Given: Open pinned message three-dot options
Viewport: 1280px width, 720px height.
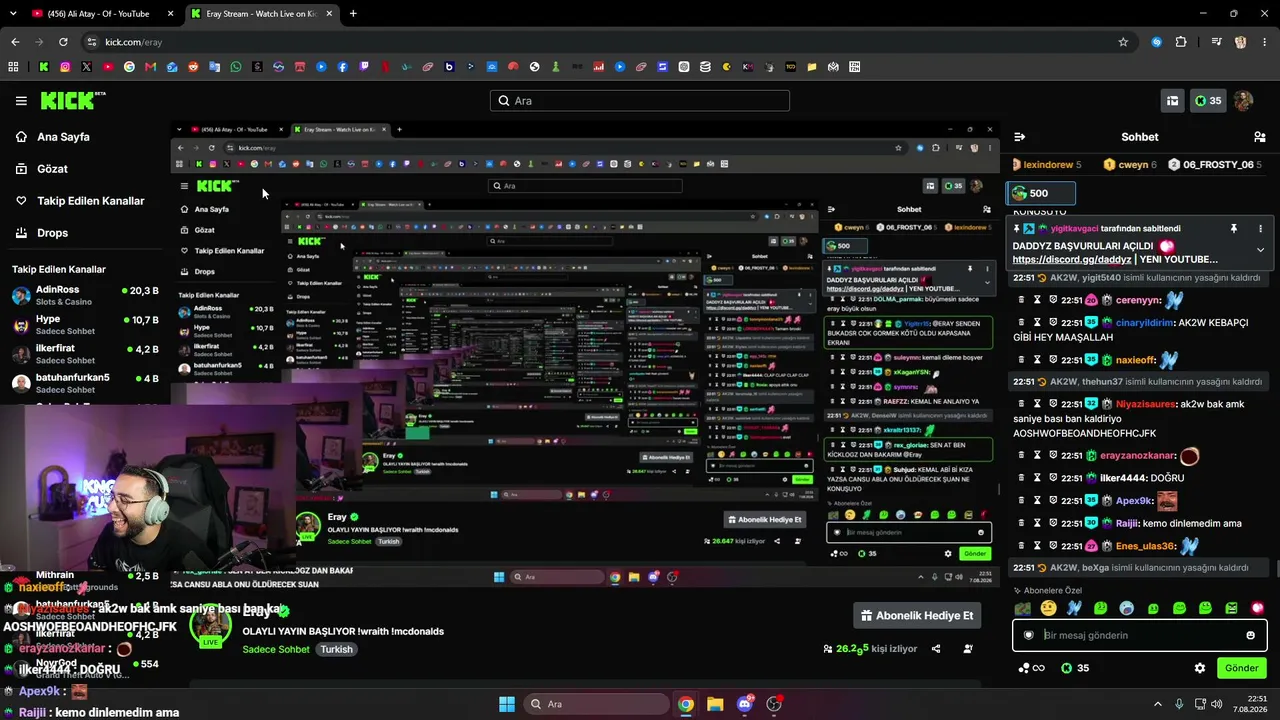Looking at the screenshot, I should (1260, 229).
